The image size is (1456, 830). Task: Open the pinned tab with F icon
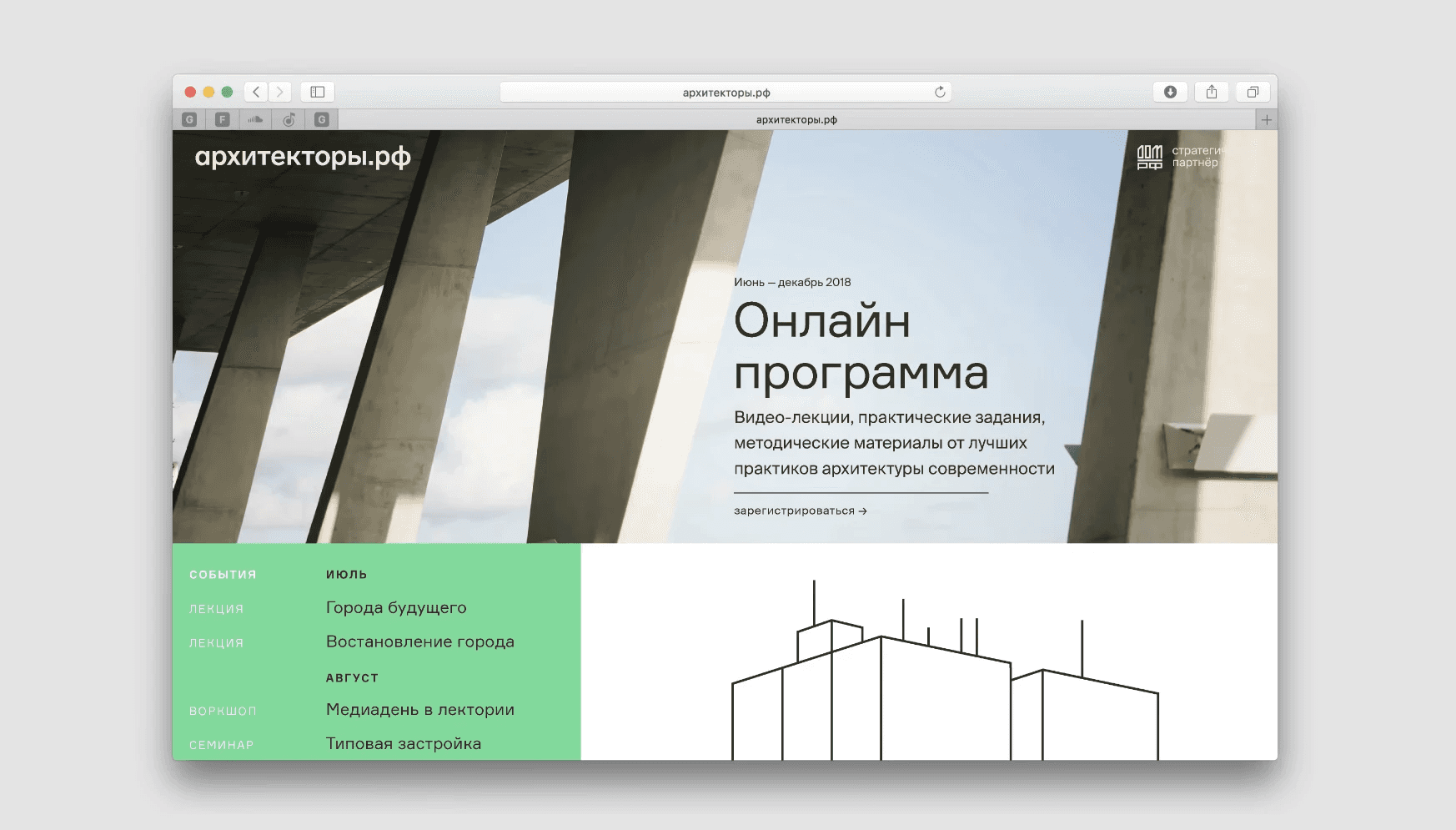click(223, 119)
